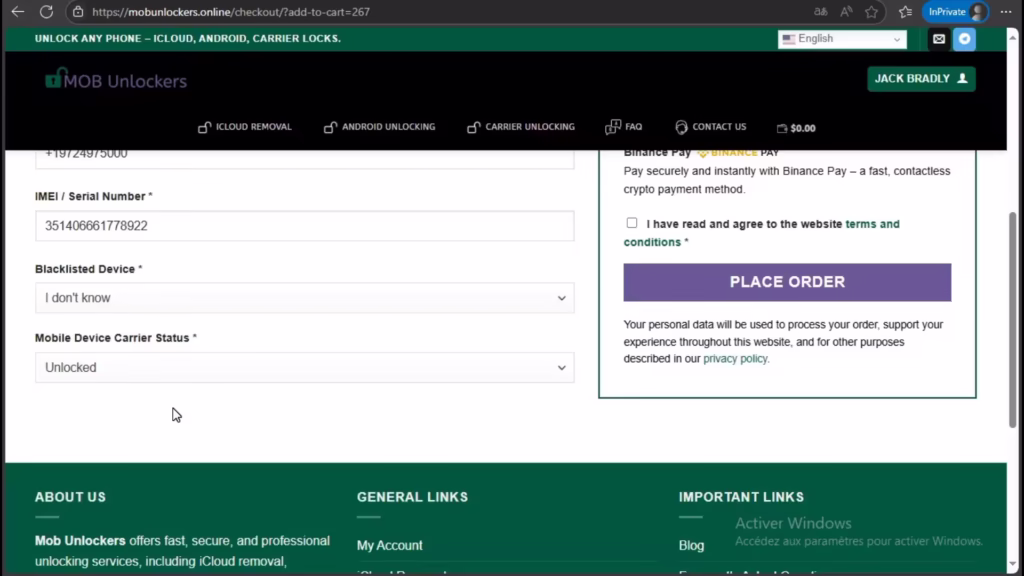
Task: Click the 'ABOUT US' footer heading
Action: tap(71, 497)
